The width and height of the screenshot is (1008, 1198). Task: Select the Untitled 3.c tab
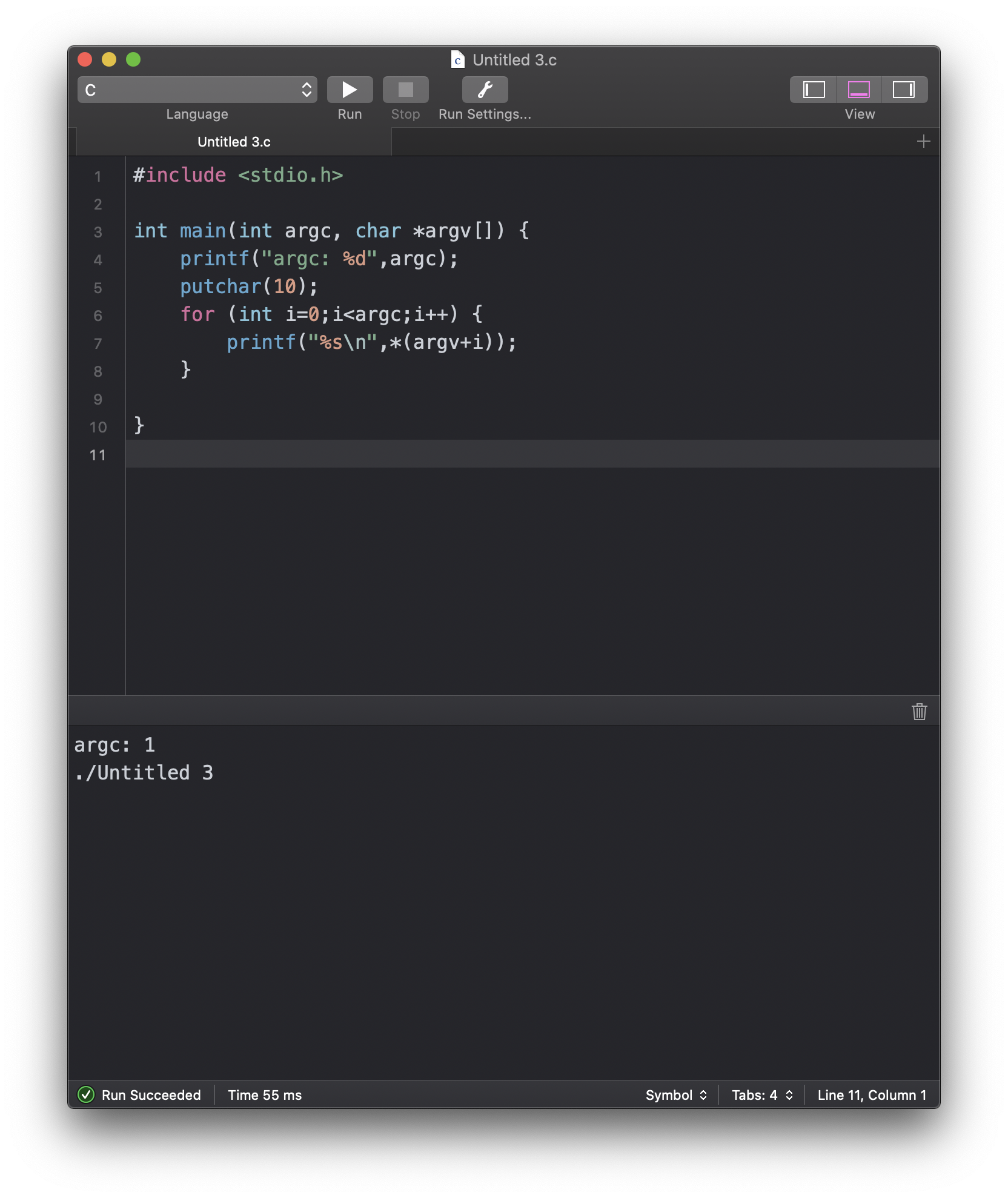[x=234, y=142]
